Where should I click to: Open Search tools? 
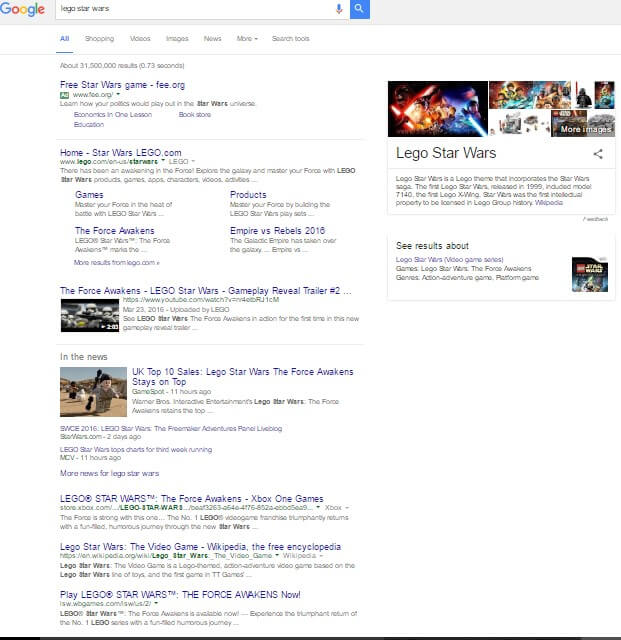[x=291, y=39]
